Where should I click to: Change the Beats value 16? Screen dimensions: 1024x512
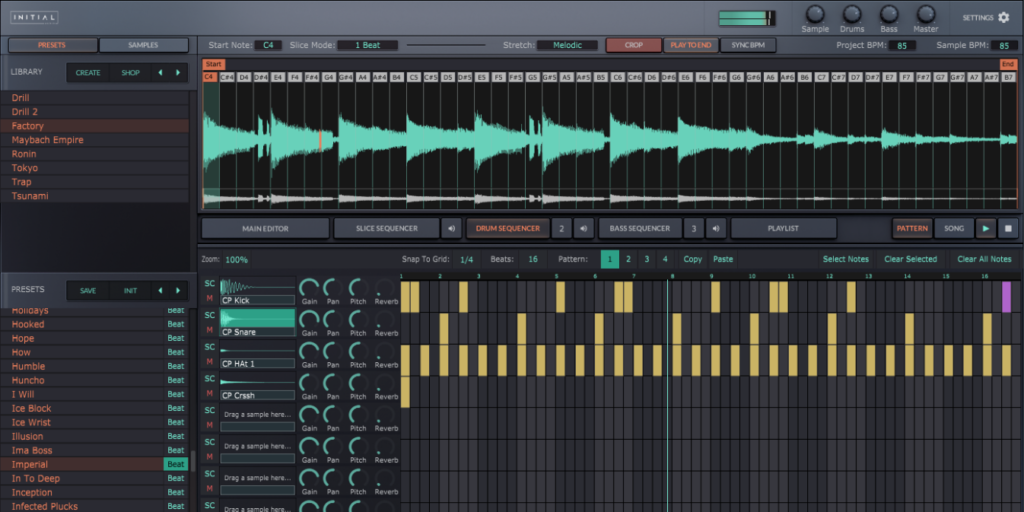pos(533,259)
